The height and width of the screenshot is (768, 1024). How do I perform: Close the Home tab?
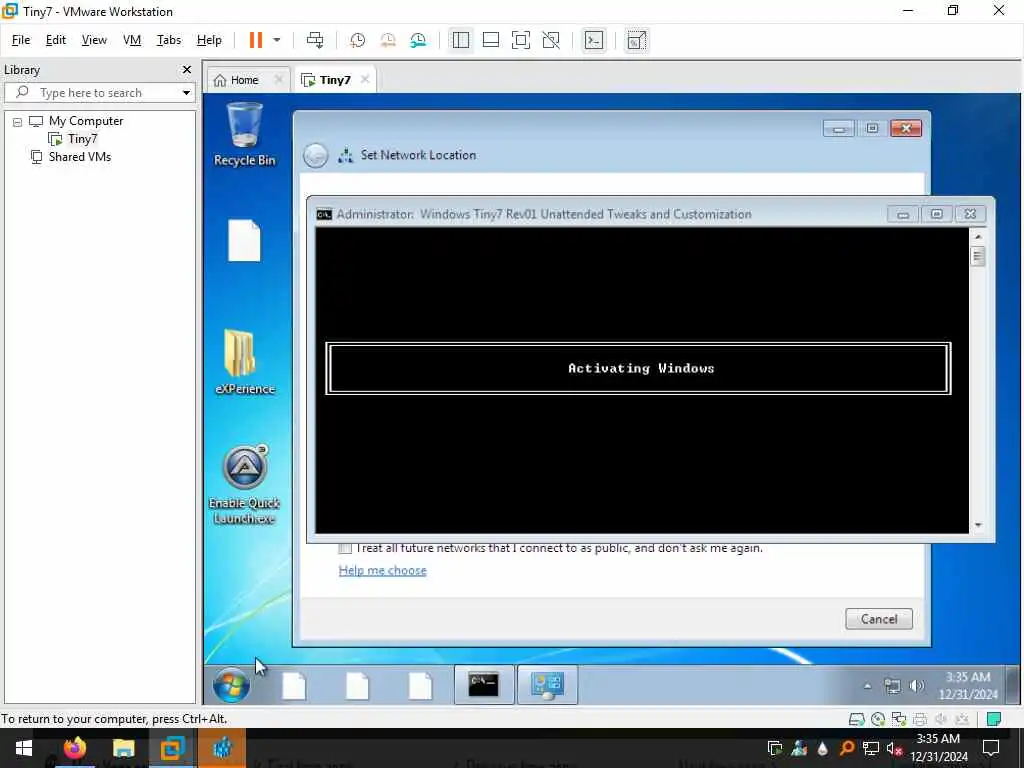(x=279, y=80)
